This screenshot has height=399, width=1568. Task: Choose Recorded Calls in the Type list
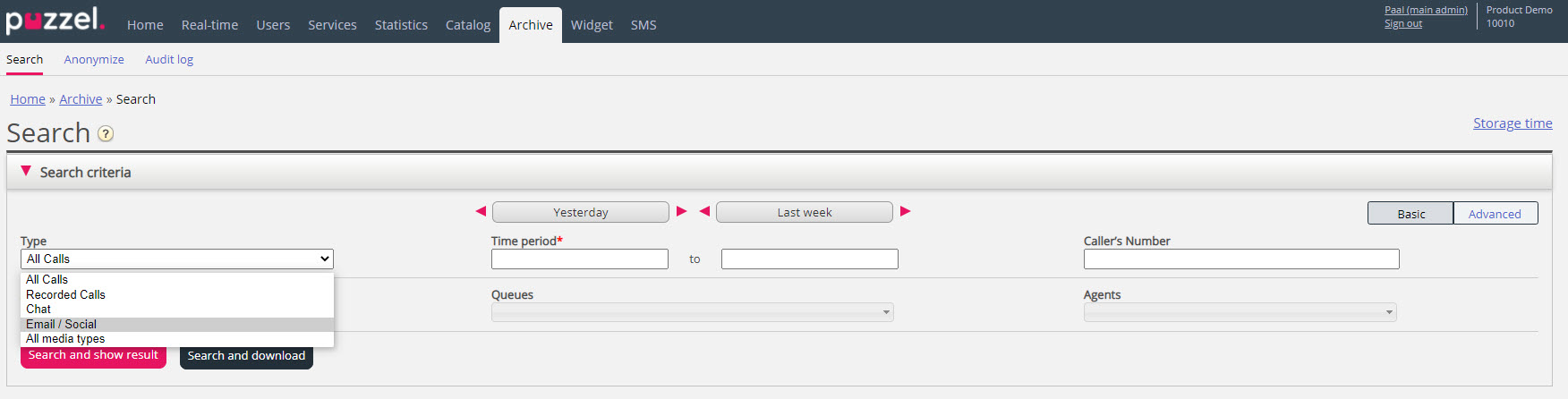pyautogui.click(x=65, y=294)
